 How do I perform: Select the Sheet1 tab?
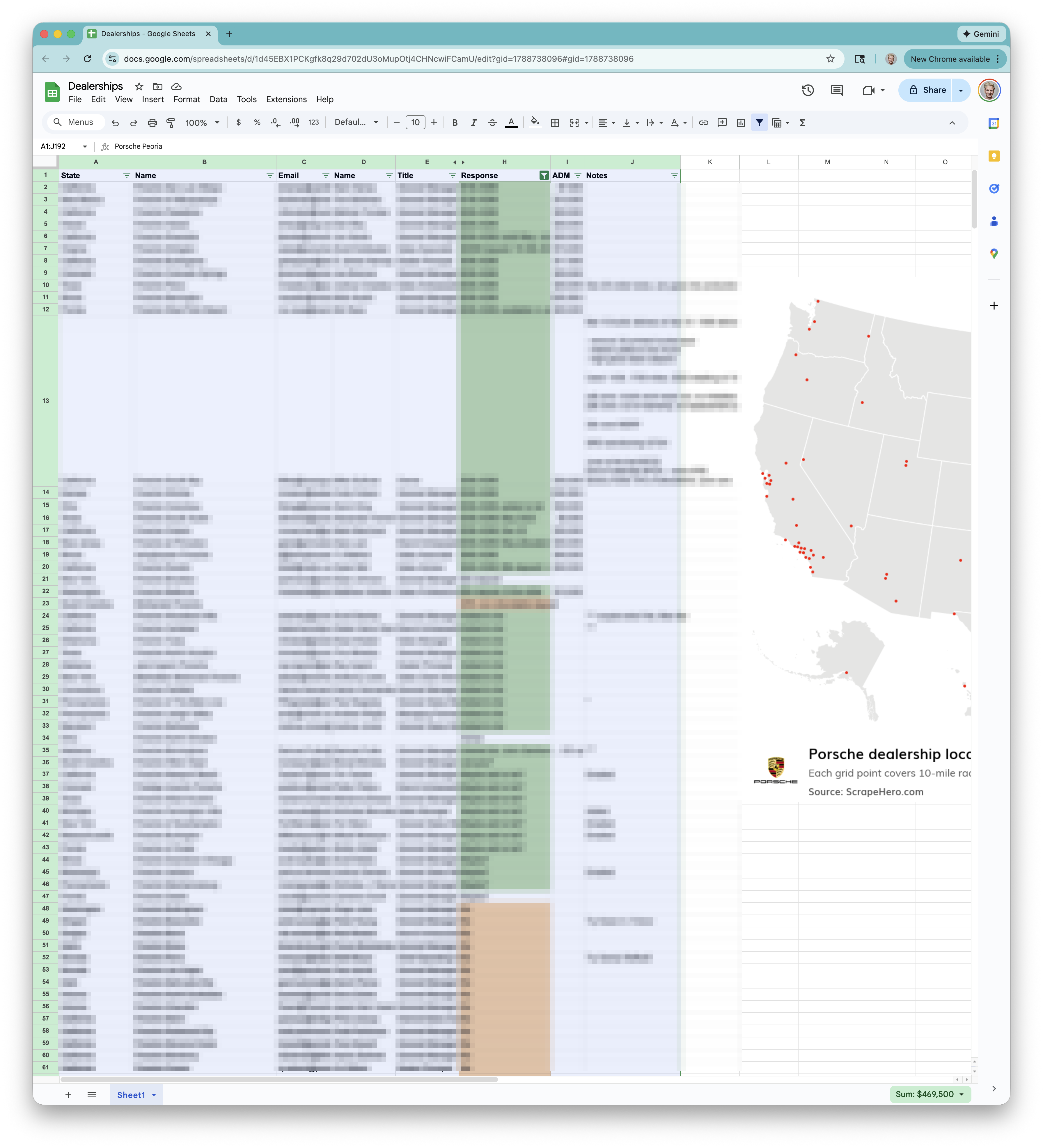click(x=137, y=1094)
